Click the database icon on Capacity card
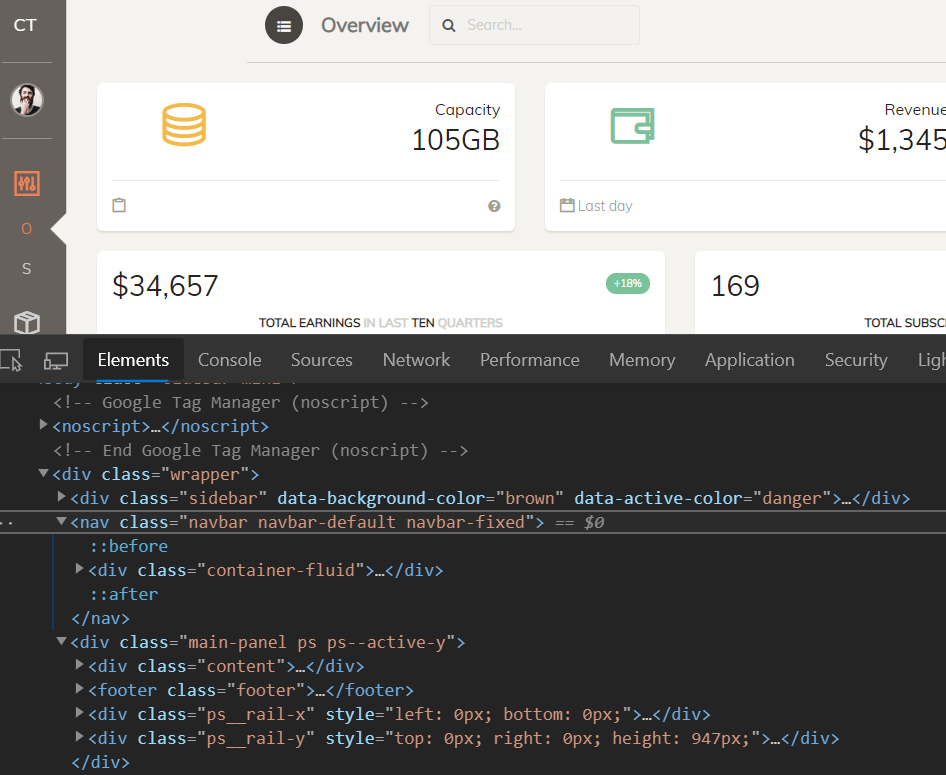 tap(184, 124)
